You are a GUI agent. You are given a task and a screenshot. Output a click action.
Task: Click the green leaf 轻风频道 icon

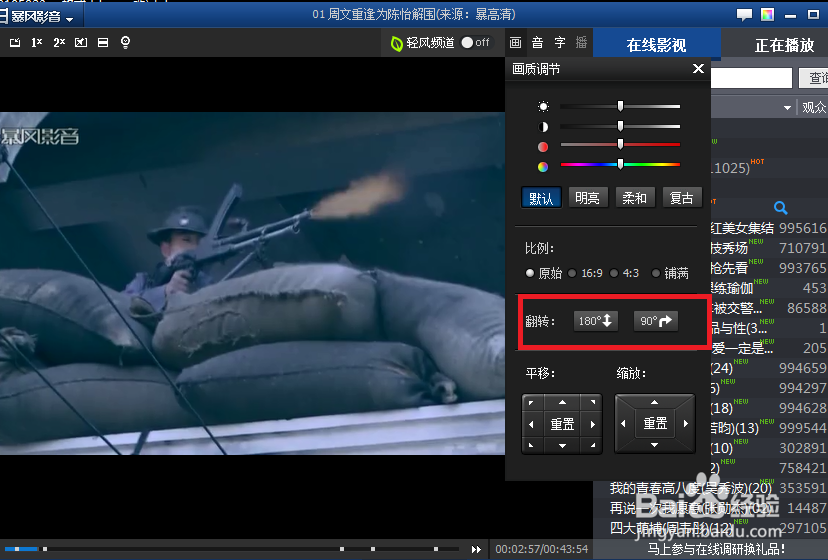tap(396, 43)
